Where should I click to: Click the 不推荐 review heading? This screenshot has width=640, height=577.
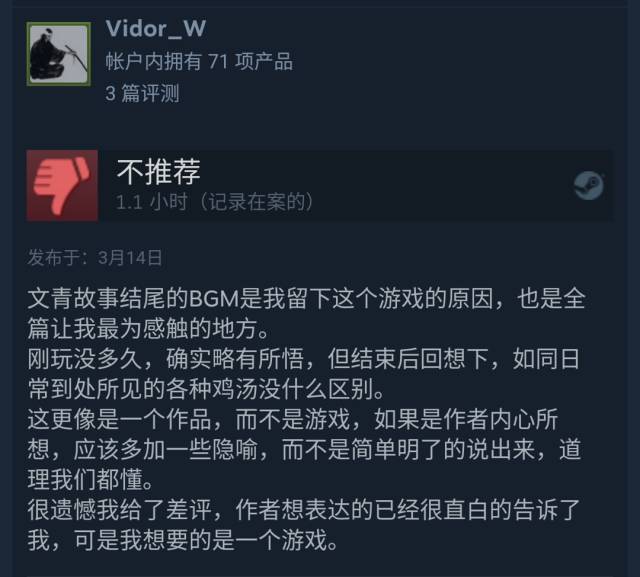pyautogui.click(x=158, y=172)
